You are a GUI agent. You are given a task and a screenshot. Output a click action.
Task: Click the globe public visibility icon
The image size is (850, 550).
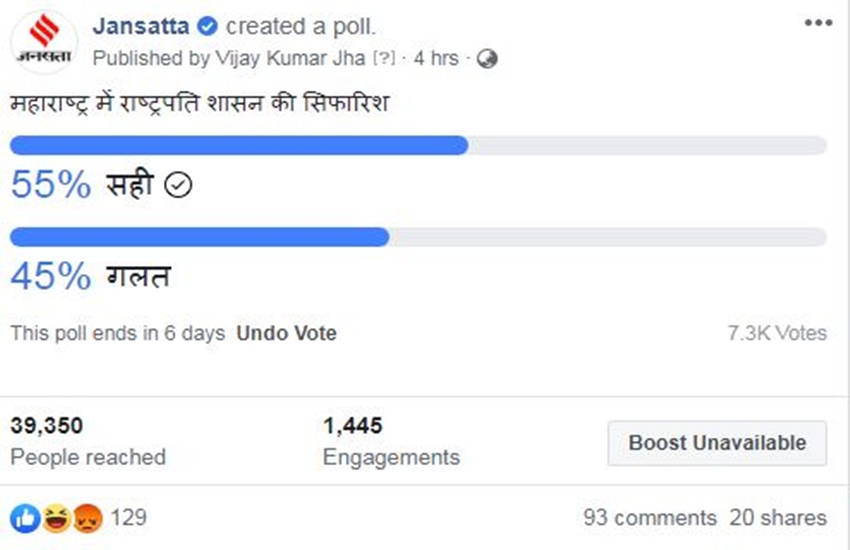click(487, 59)
